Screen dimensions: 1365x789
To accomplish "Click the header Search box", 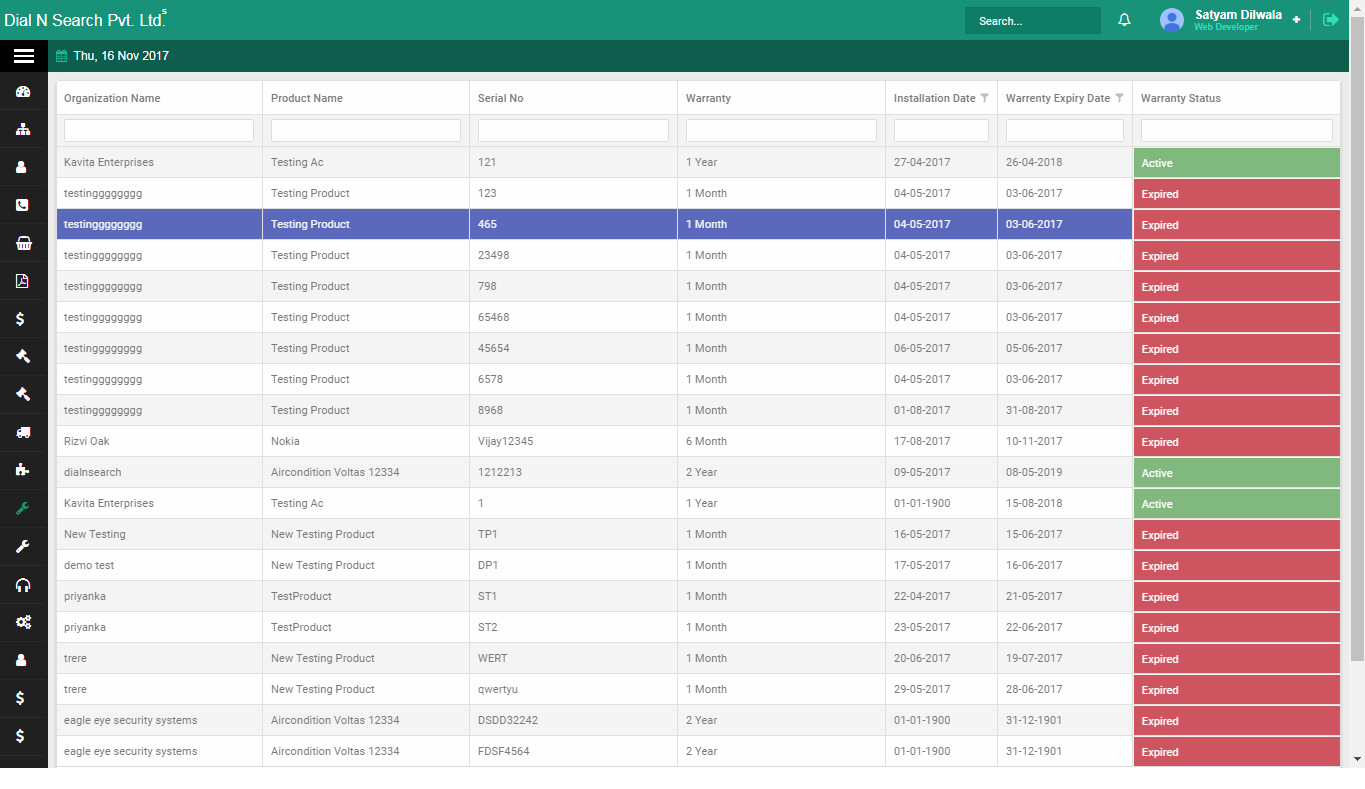I will (x=1033, y=21).
